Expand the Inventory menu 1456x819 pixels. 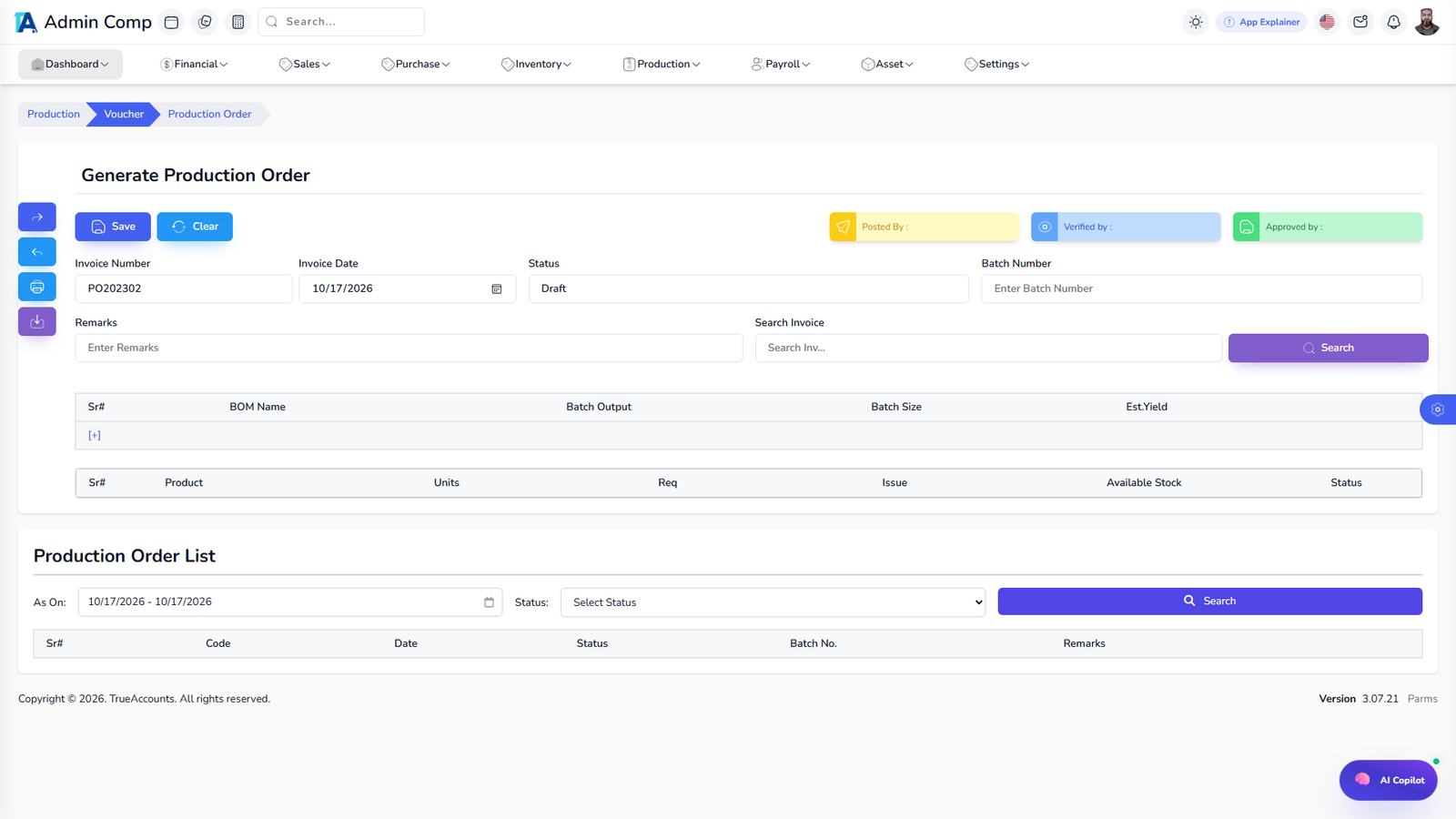coord(536,65)
